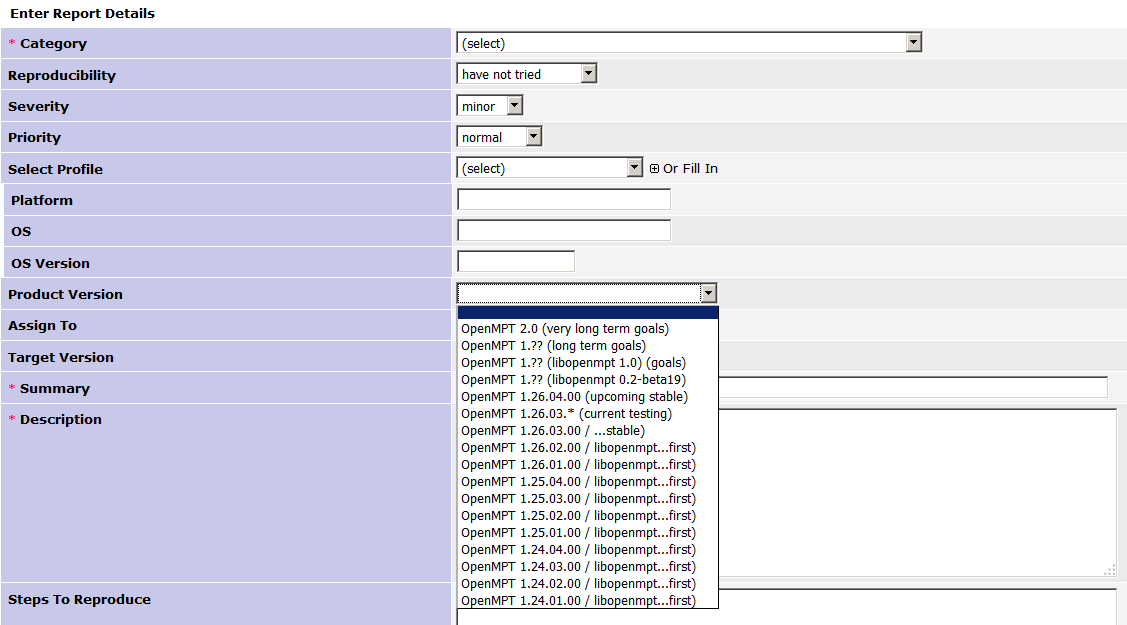Select the blank highlighted version option
The width and height of the screenshot is (1127, 625).
(587, 312)
